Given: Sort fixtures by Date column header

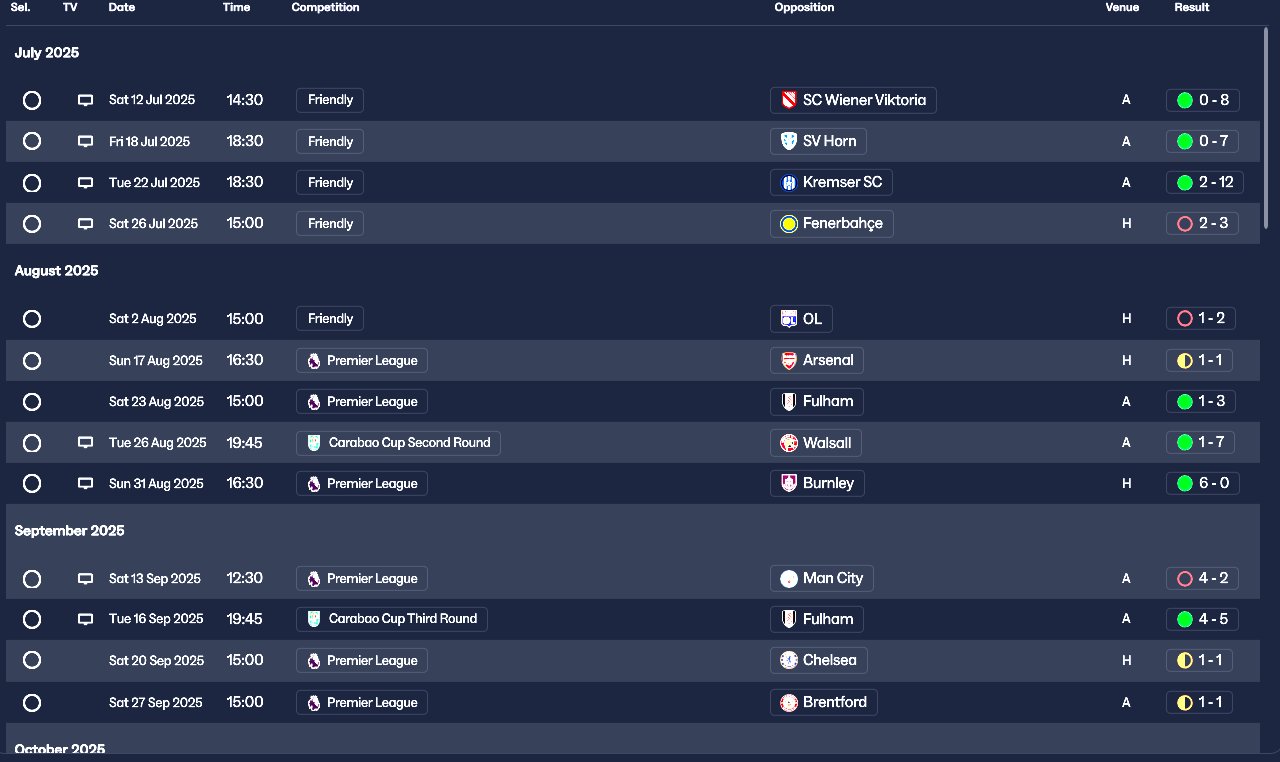Looking at the screenshot, I should 122,7.
